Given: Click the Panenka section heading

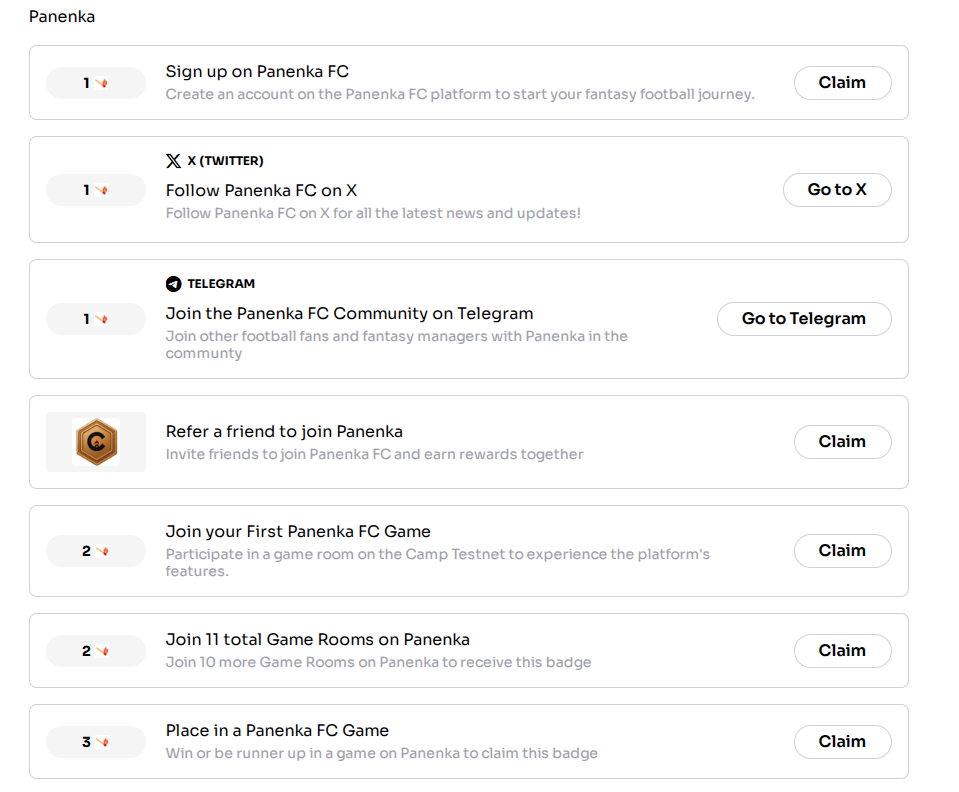Looking at the screenshot, I should click(x=62, y=17).
